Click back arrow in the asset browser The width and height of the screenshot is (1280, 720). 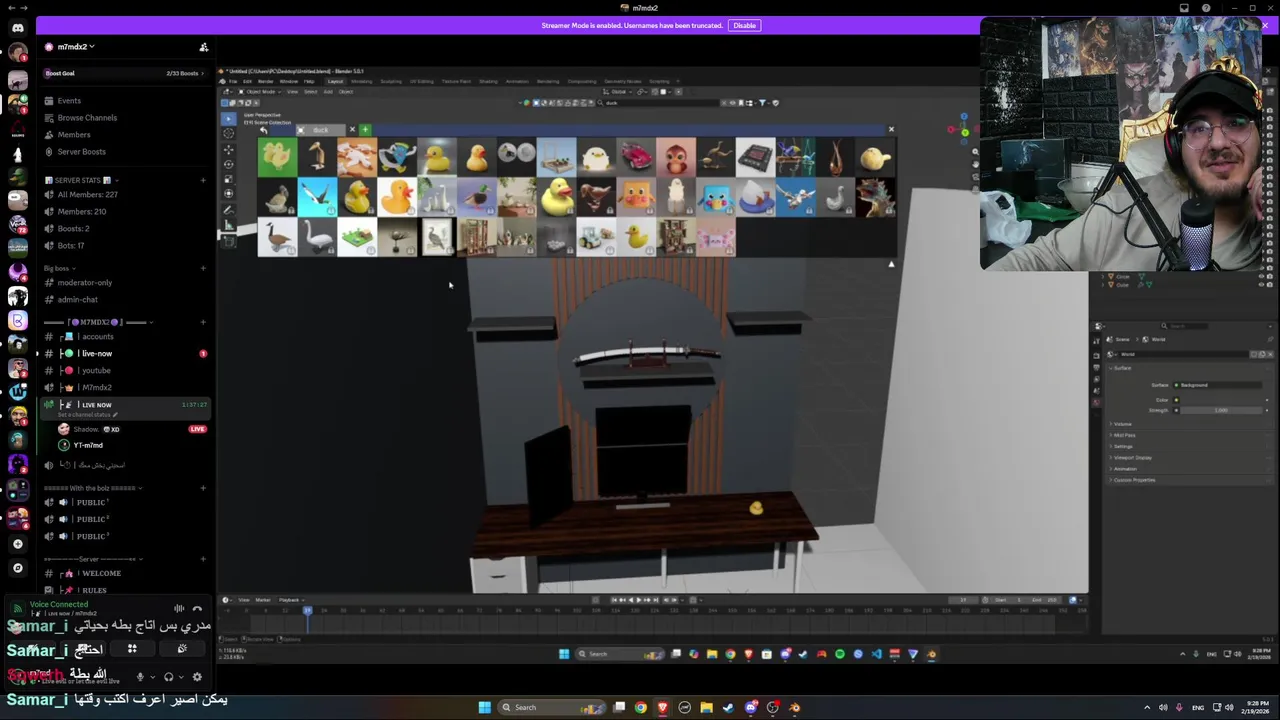[x=263, y=130]
